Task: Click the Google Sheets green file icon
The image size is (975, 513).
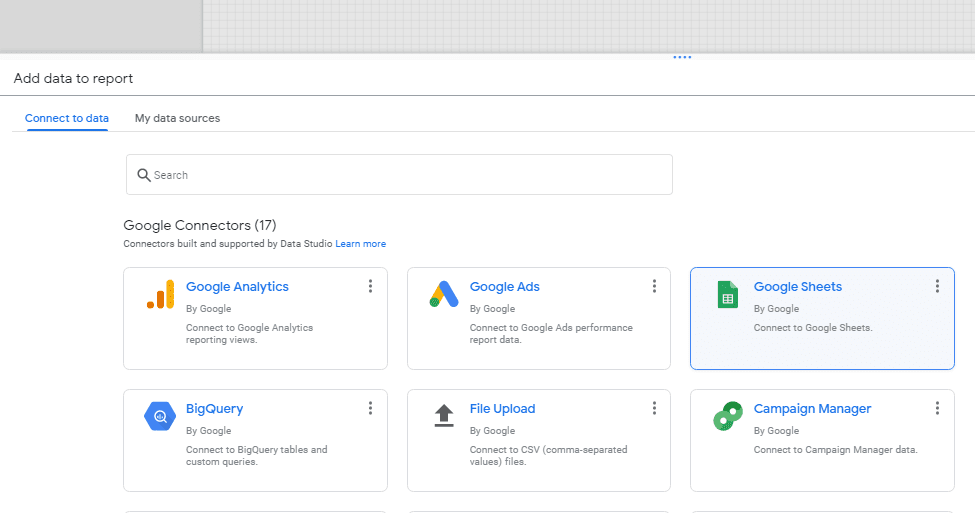Action: click(728, 294)
